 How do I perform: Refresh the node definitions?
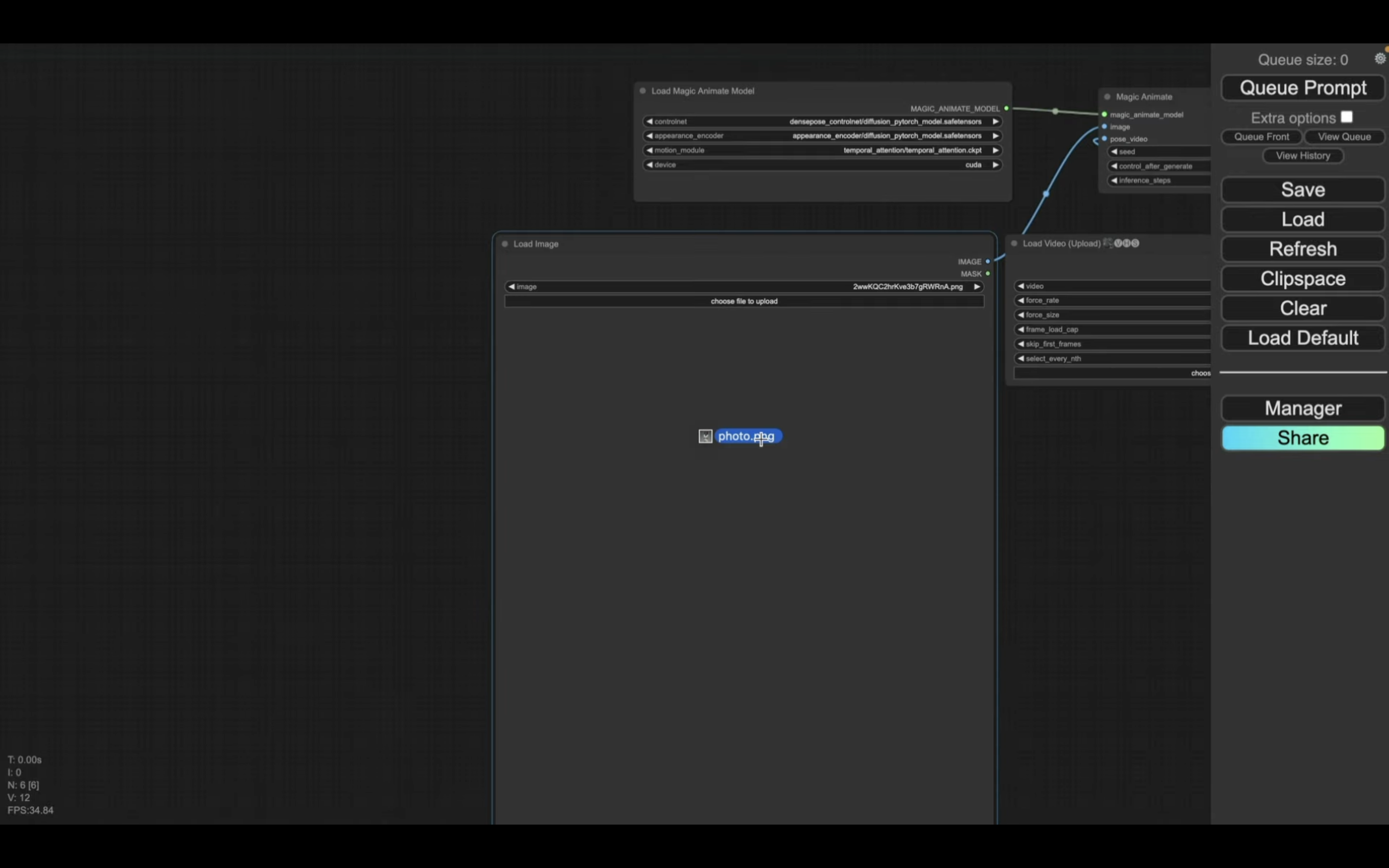tap(1303, 249)
